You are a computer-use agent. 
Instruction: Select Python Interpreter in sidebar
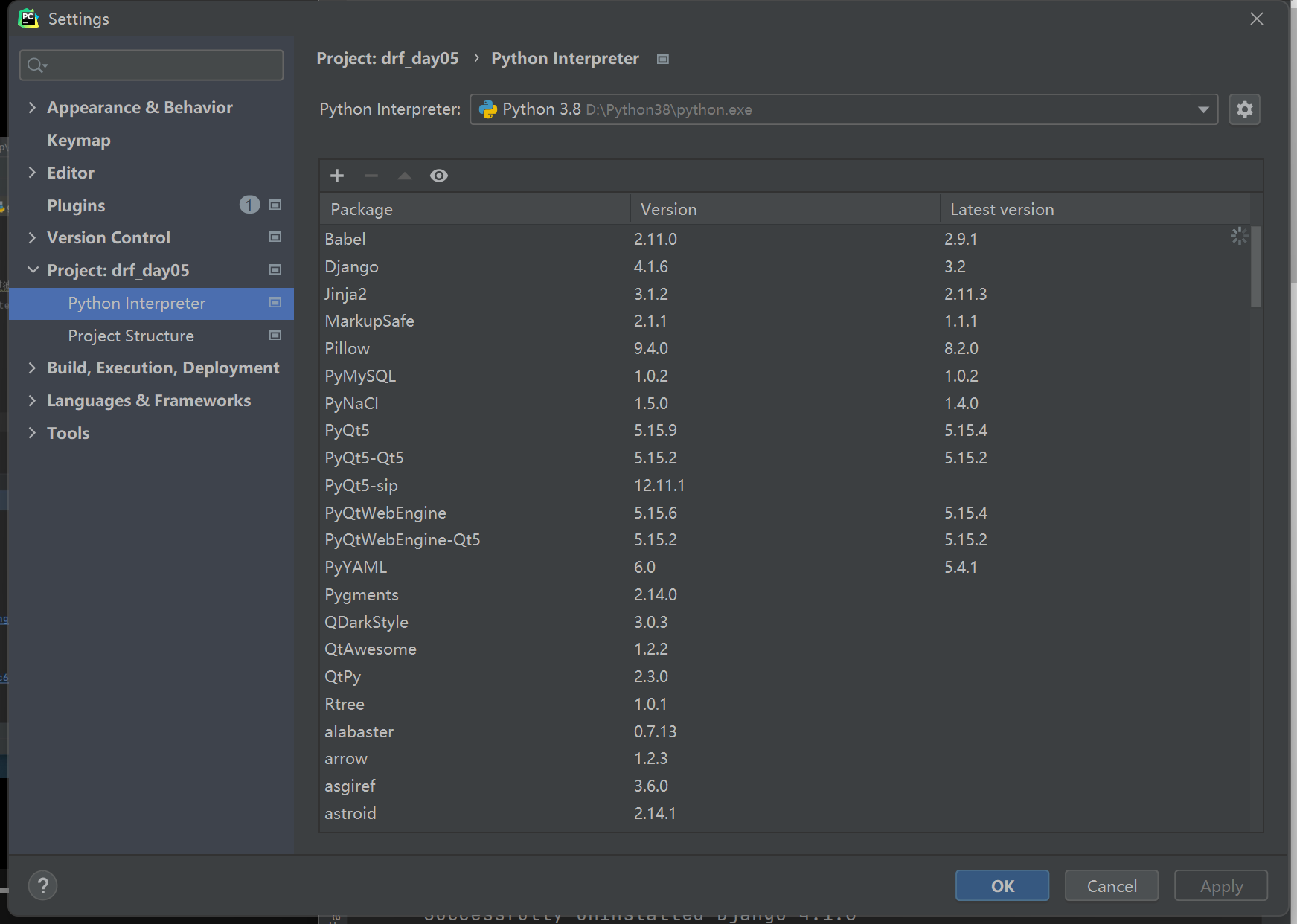(151, 304)
